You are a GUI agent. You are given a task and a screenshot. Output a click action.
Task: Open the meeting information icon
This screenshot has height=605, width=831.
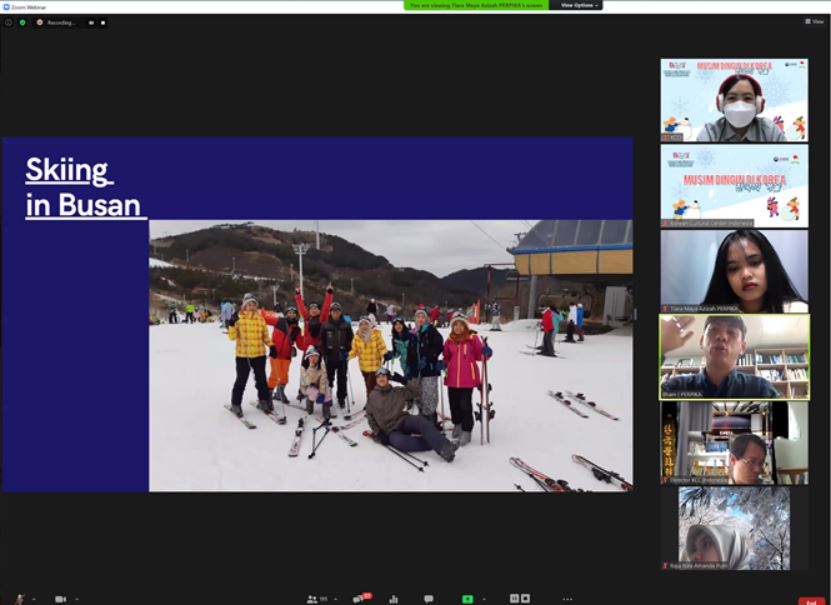click(x=8, y=22)
